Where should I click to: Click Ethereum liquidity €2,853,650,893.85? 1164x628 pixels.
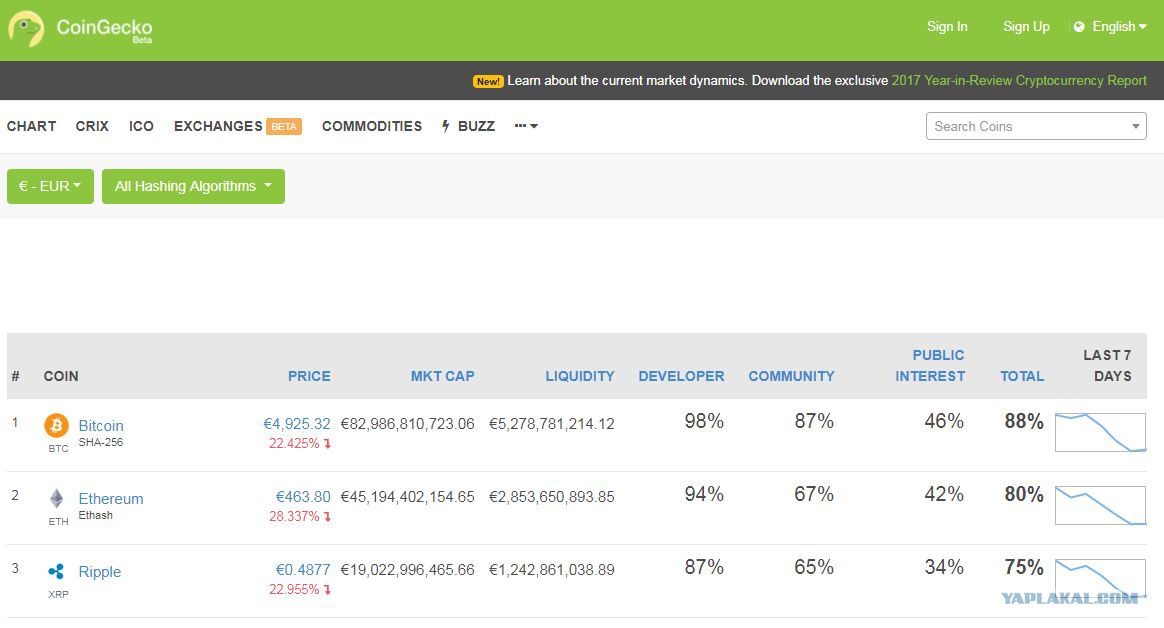[552, 497]
